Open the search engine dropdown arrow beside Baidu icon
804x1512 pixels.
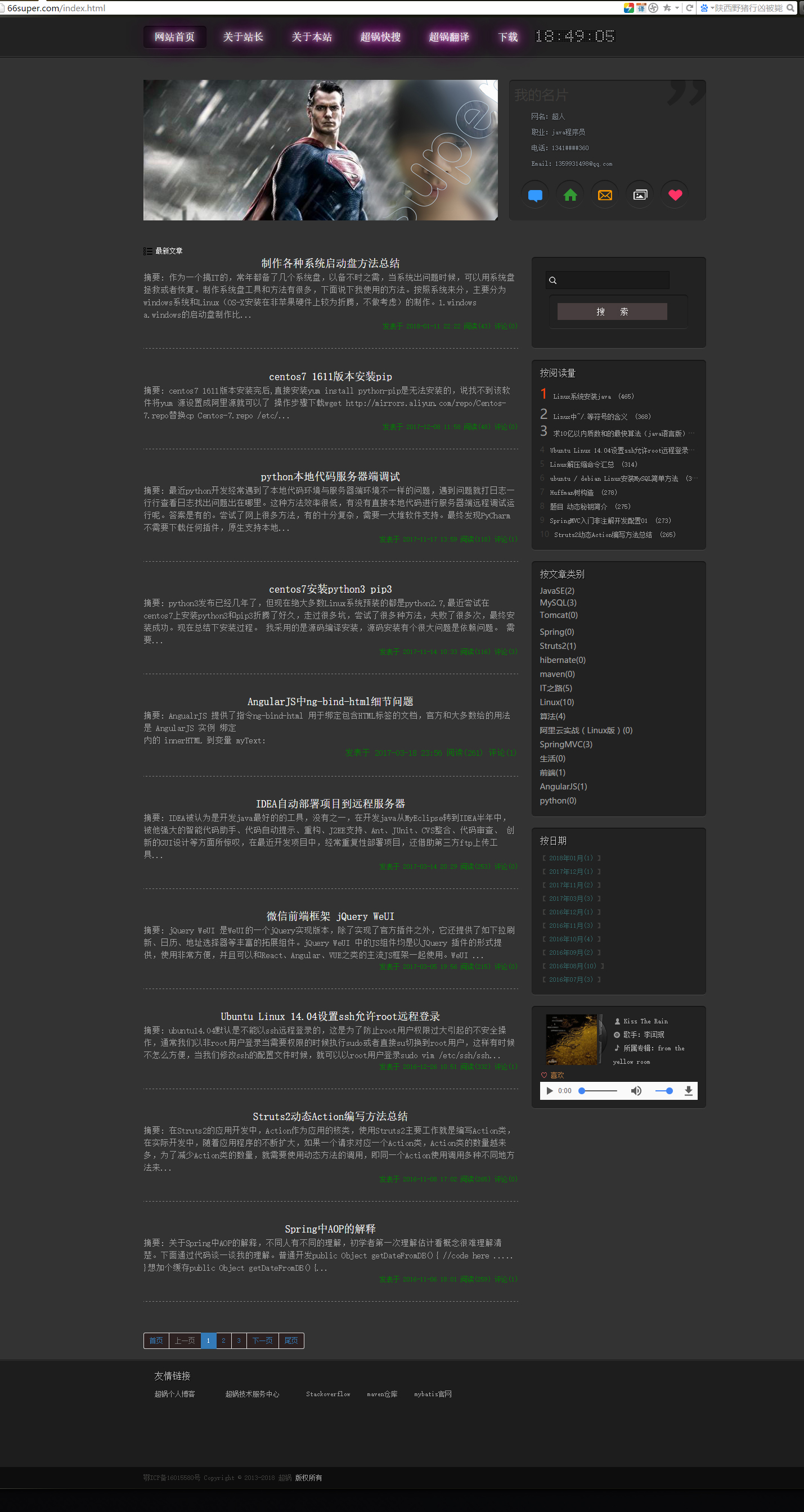(712, 8)
